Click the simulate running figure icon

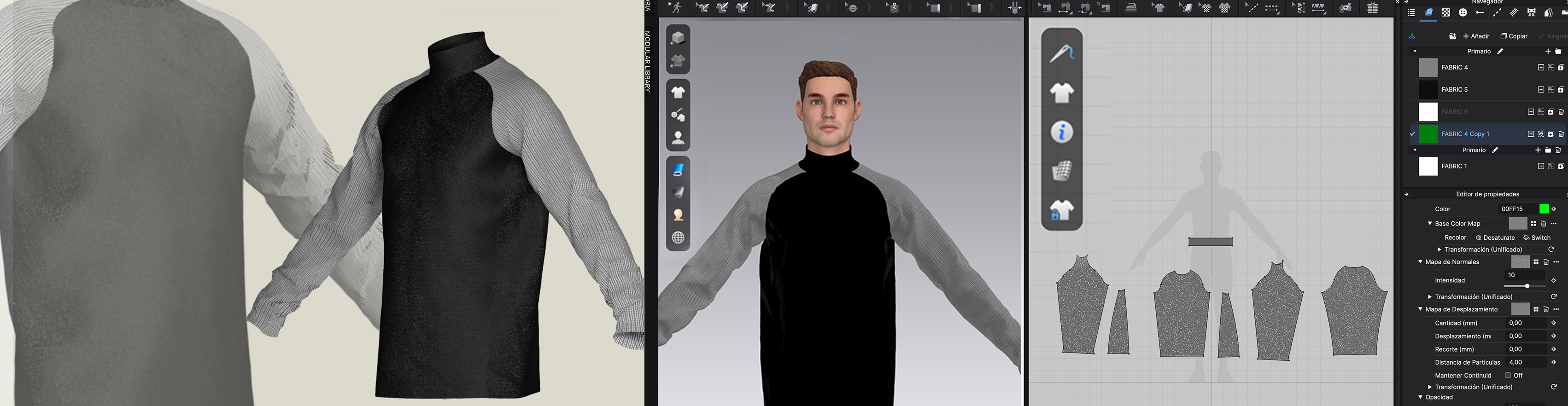(x=676, y=8)
